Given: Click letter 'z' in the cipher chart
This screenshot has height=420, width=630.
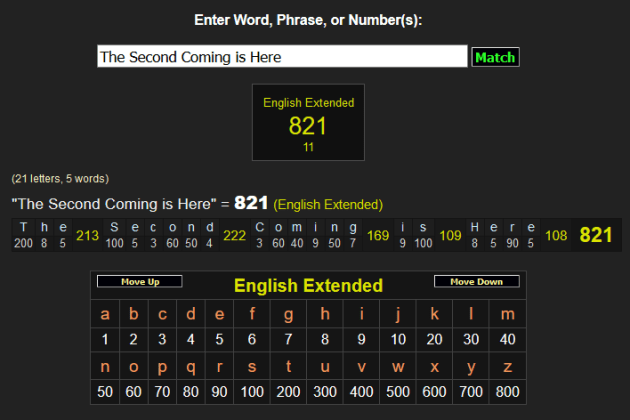Looking at the screenshot, I should coord(507,367).
